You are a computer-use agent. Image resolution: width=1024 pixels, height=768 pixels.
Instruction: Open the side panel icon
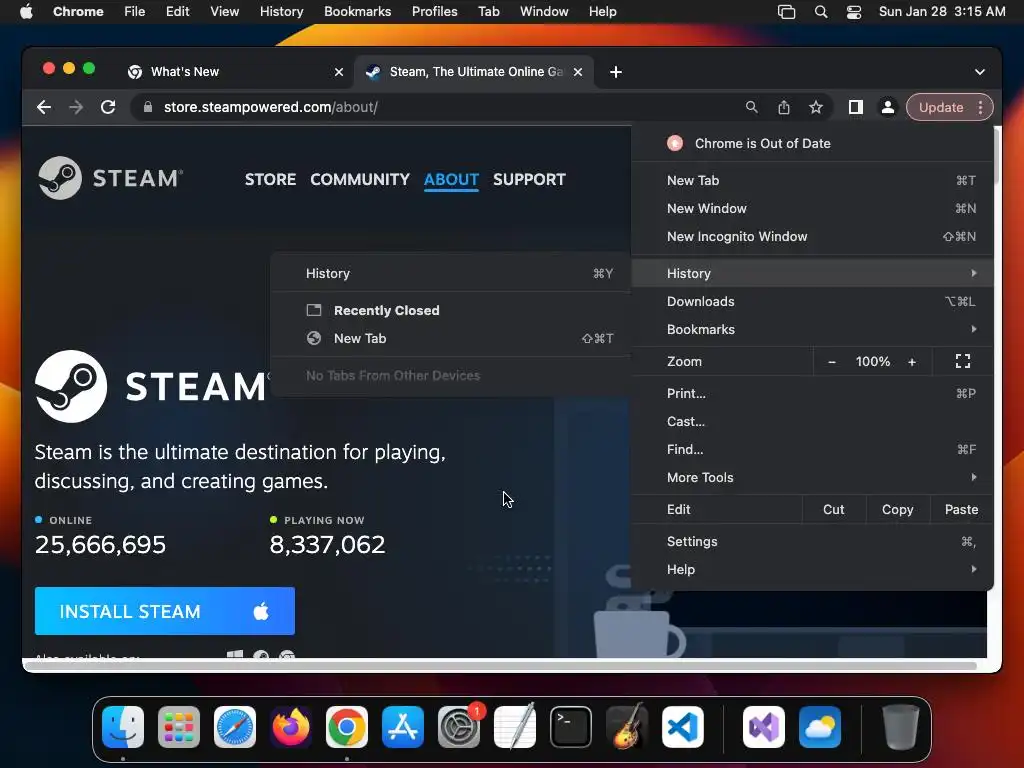pyautogui.click(x=856, y=107)
